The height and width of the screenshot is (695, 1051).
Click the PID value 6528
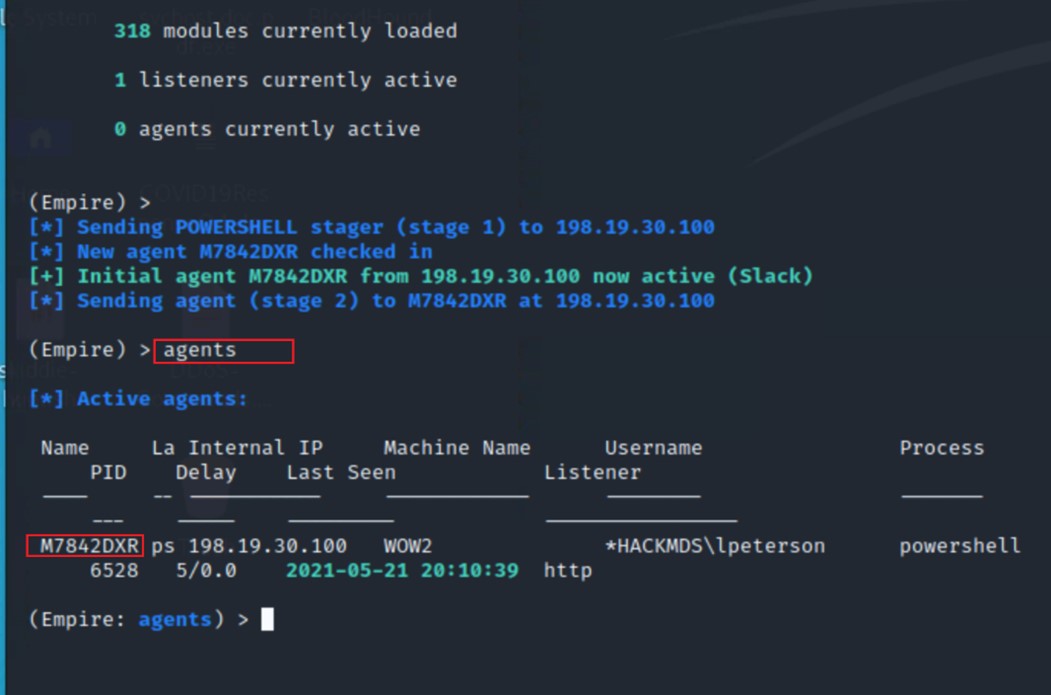click(x=114, y=570)
